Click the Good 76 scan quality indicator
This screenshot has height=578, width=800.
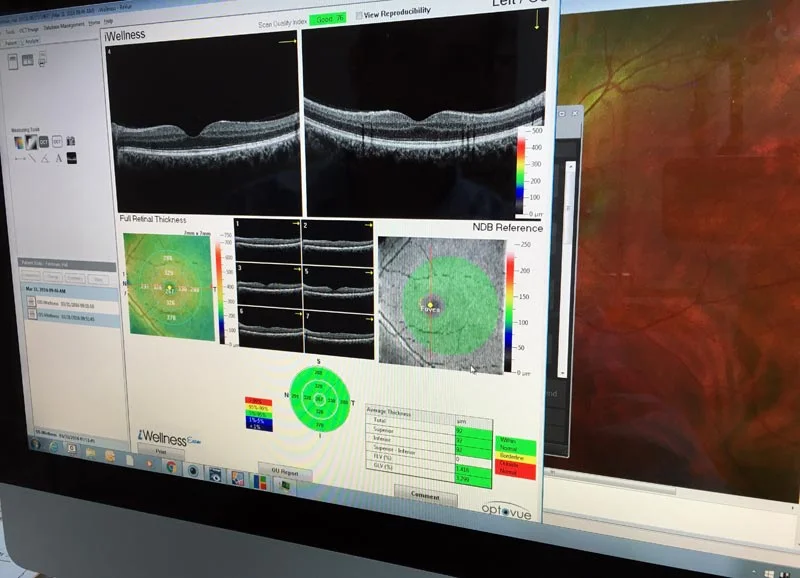[328, 19]
